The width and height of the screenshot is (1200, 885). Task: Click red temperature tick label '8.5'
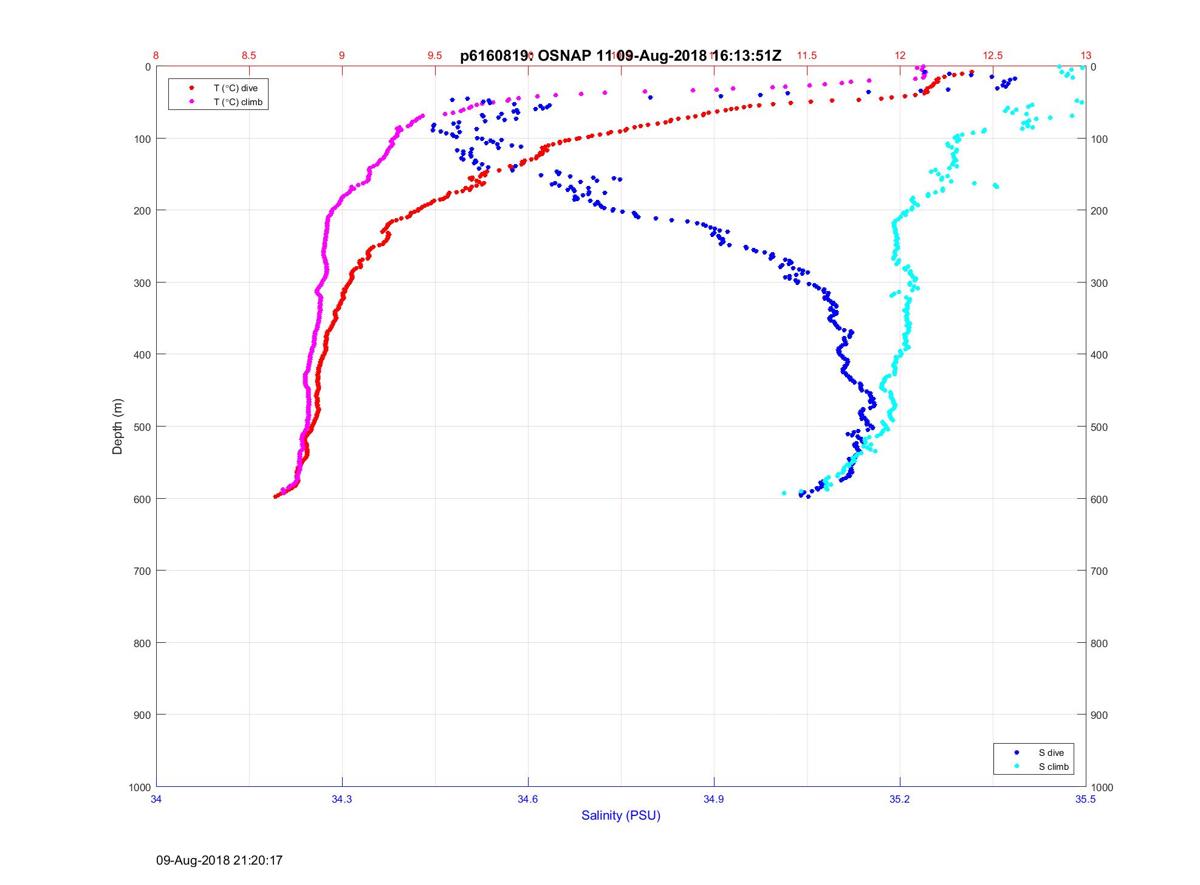pyautogui.click(x=249, y=56)
